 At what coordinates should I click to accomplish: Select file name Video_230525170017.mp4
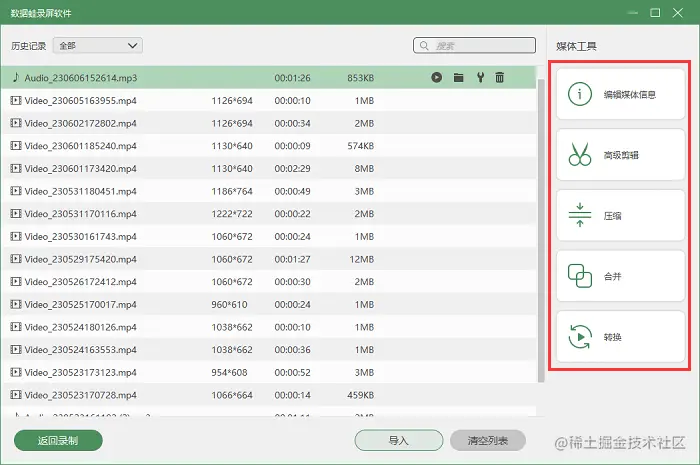click(x=80, y=305)
